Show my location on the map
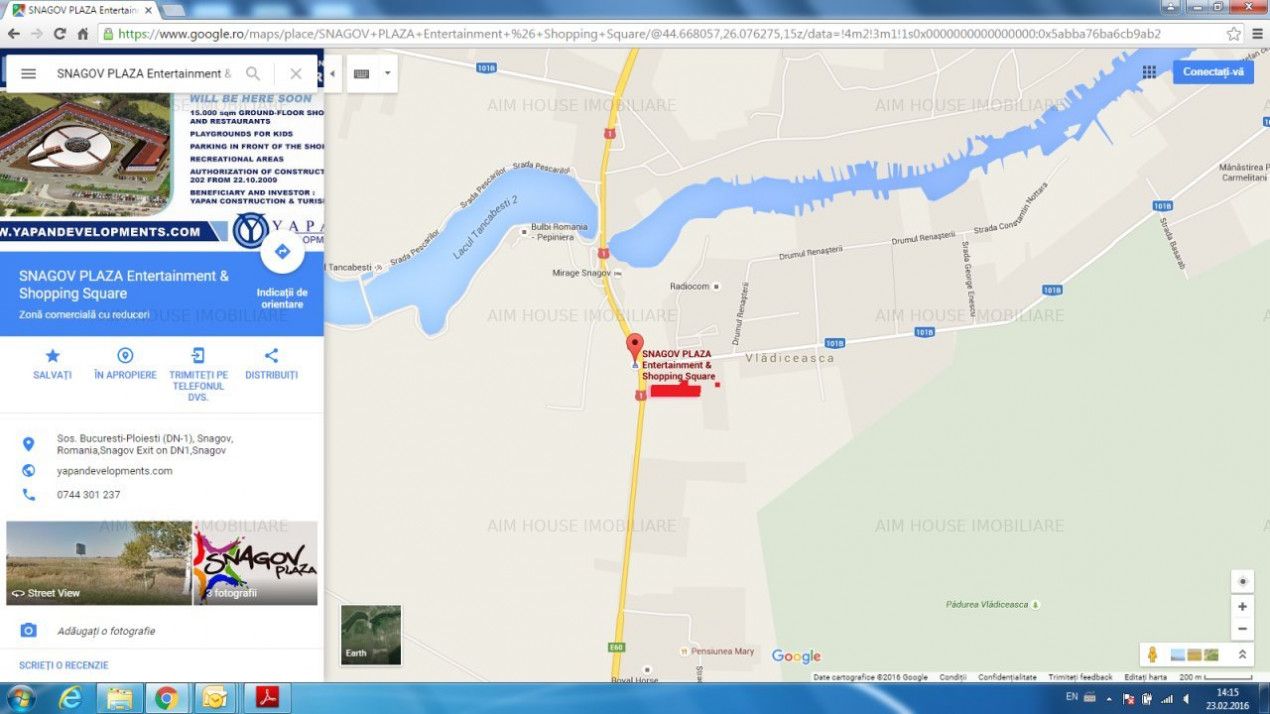Viewport: 1270px width, 714px height. point(1242,581)
